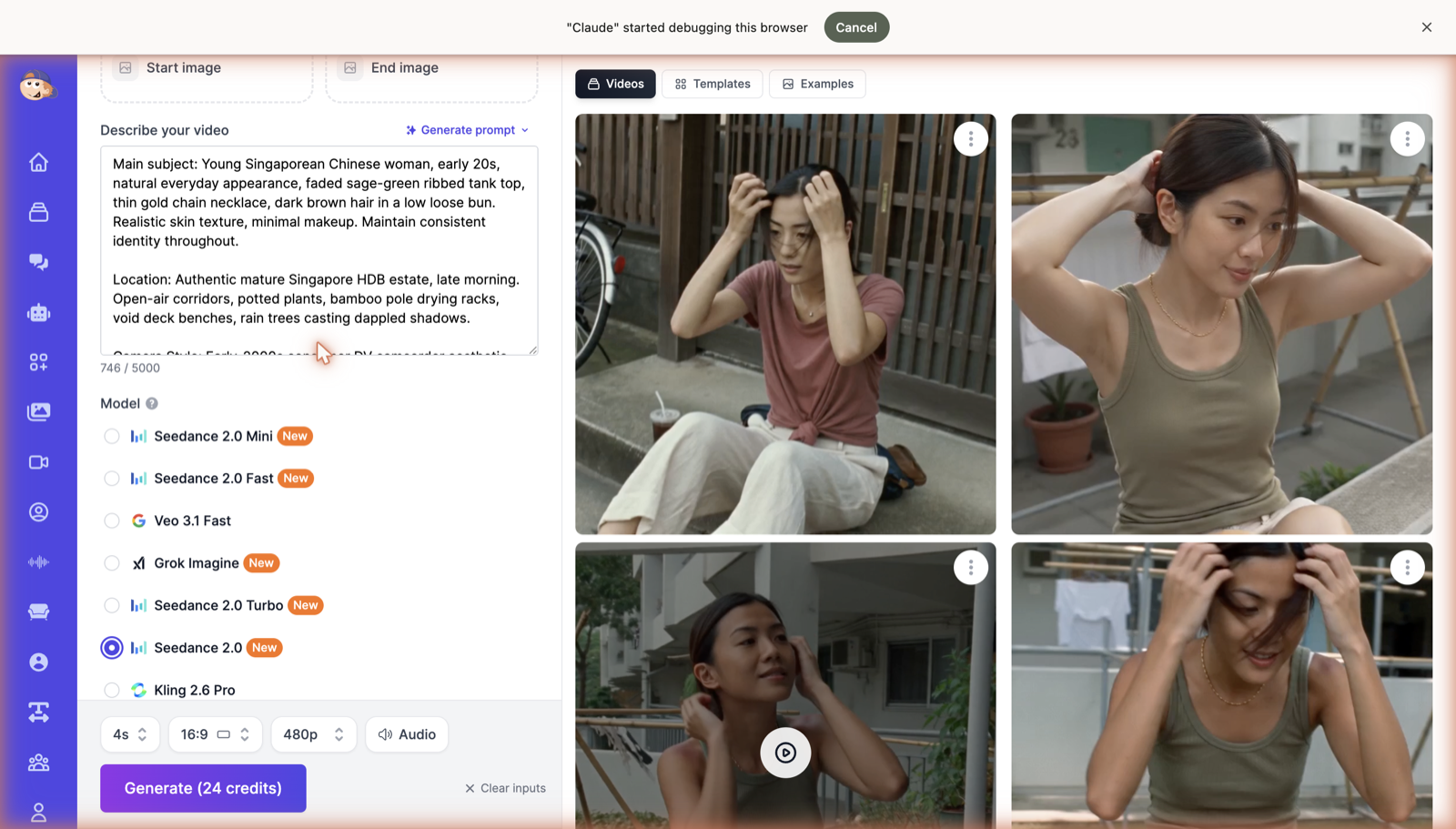Click the New badge beside Seedance 2.0 Turbo
This screenshot has width=1456, height=829.
306,605
